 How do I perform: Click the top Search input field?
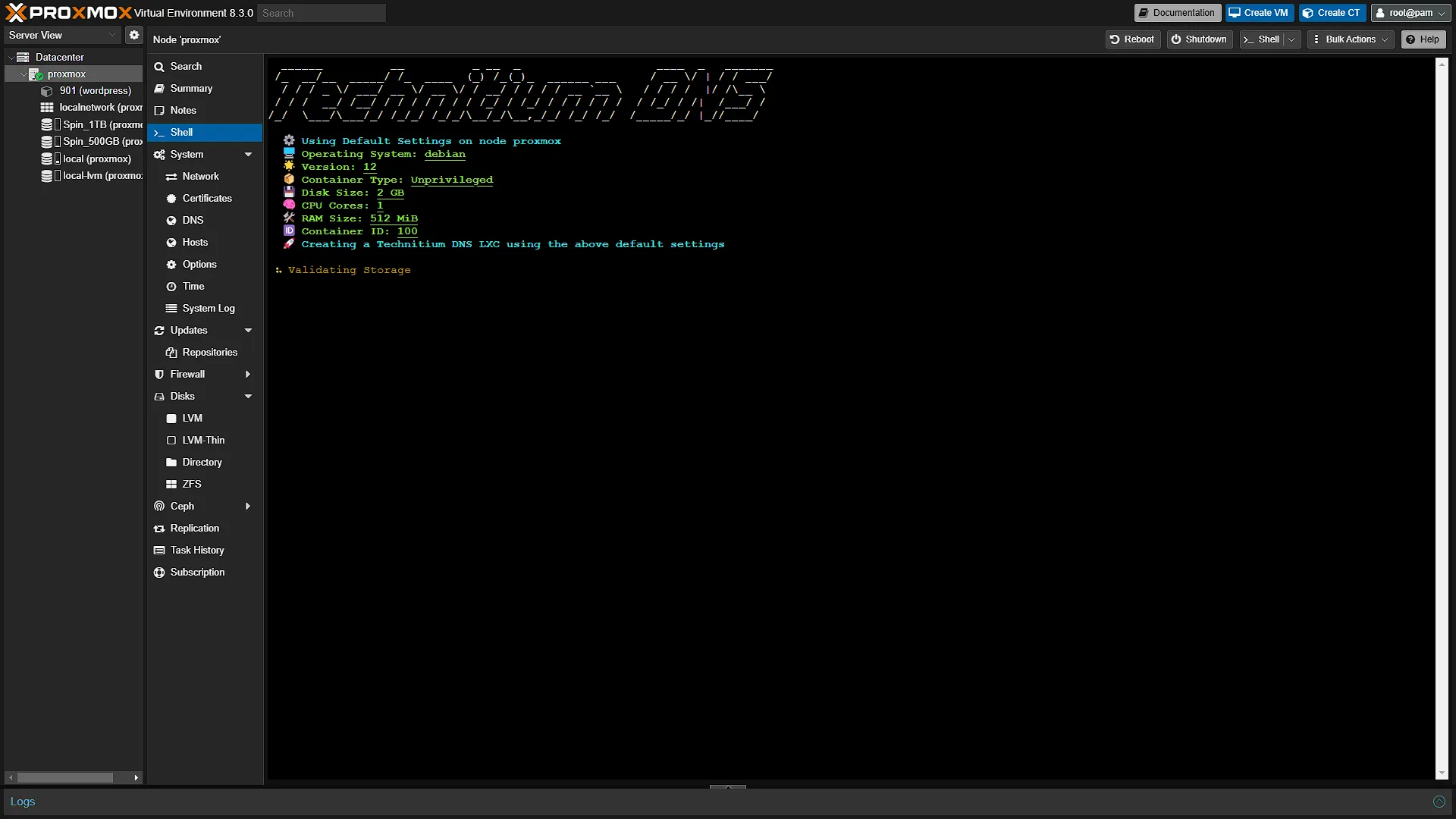pyautogui.click(x=321, y=13)
